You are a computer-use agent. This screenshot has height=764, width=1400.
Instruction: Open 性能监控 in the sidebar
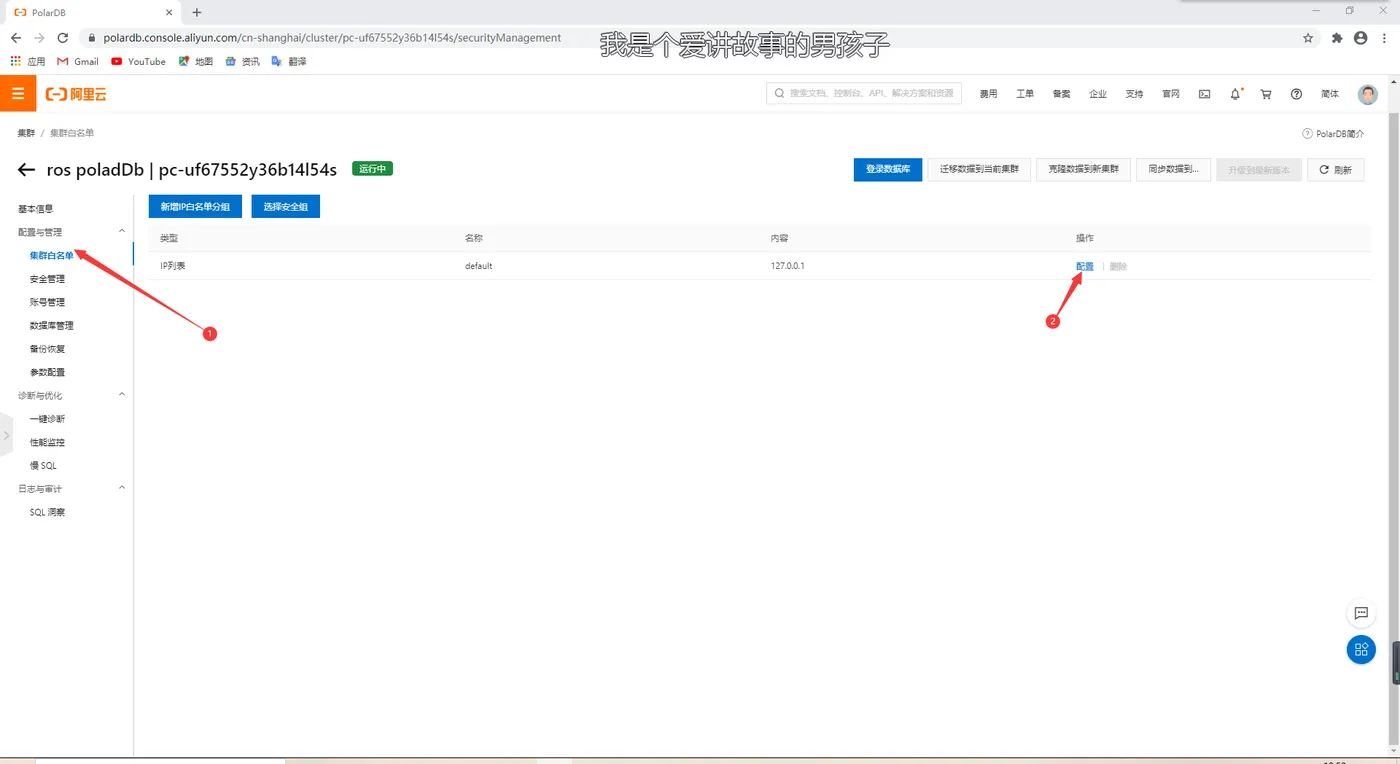(48, 442)
